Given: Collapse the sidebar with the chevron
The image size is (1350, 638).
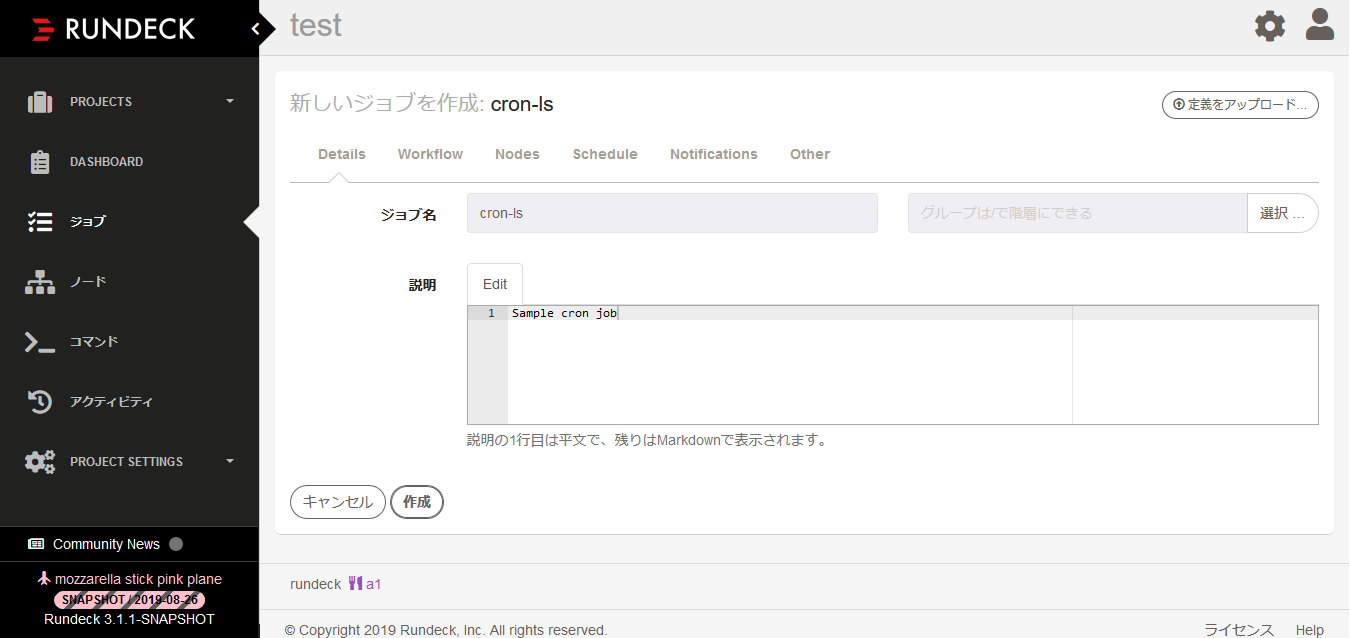Looking at the screenshot, I should click(x=257, y=29).
